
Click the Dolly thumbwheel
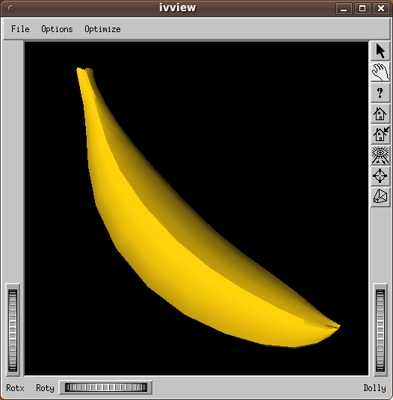click(x=380, y=330)
